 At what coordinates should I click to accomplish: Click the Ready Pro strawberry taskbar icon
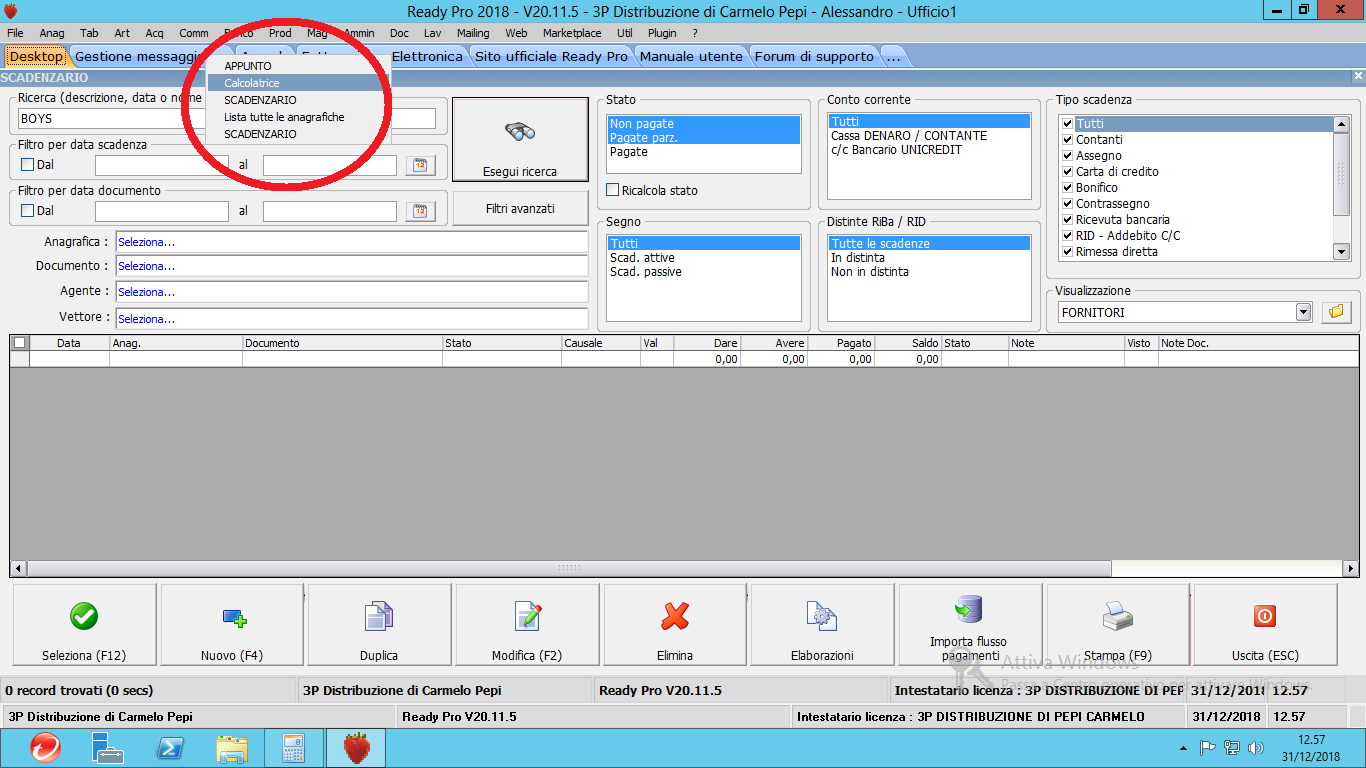coord(356,748)
